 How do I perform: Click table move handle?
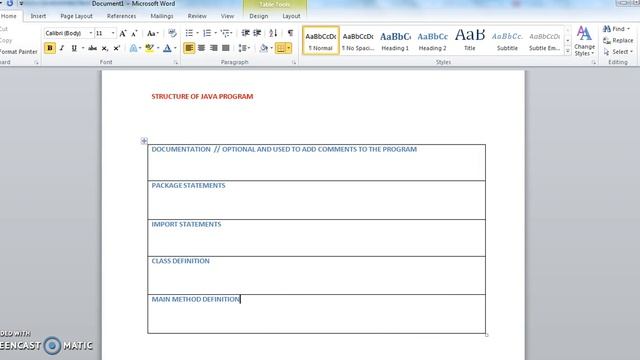click(x=144, y=141)
